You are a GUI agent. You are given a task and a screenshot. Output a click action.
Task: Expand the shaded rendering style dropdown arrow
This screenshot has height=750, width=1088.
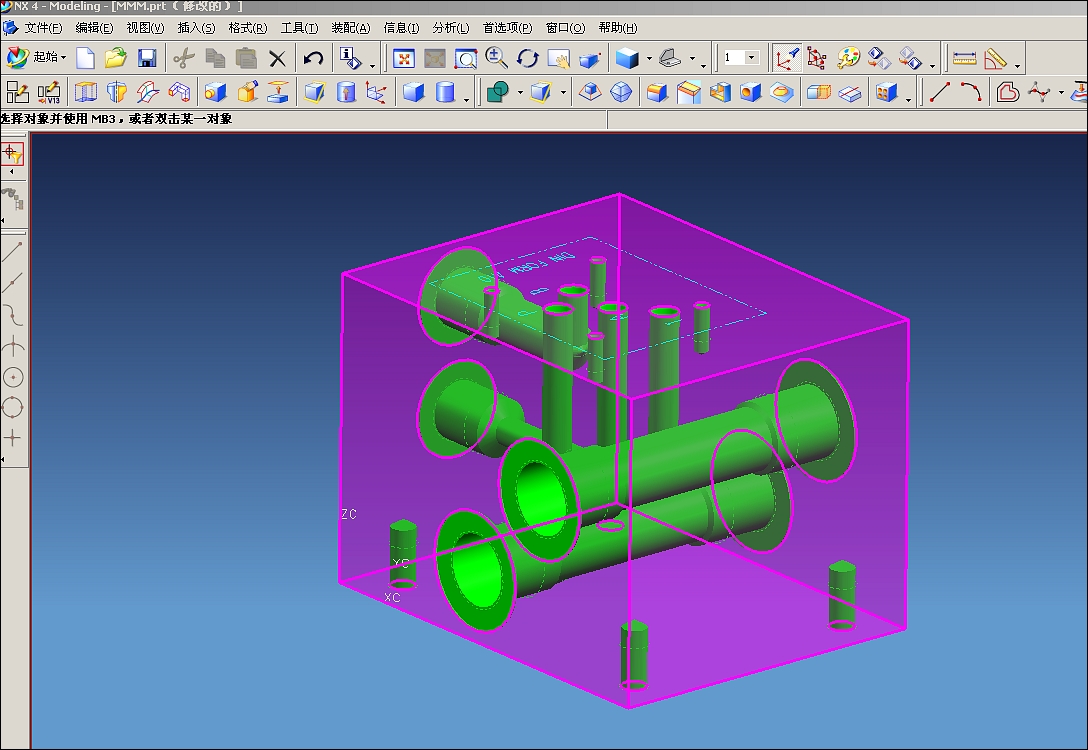tap(649, 59)
